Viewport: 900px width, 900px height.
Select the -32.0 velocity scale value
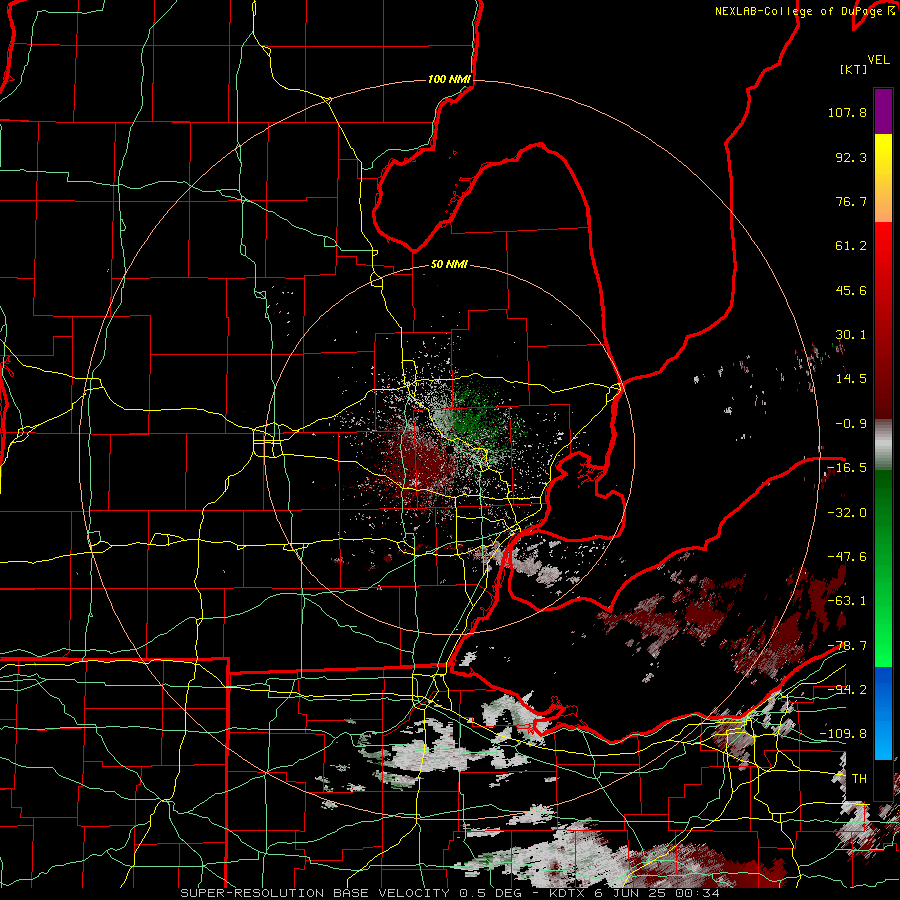pyautogui.click(x=847, y=513)
